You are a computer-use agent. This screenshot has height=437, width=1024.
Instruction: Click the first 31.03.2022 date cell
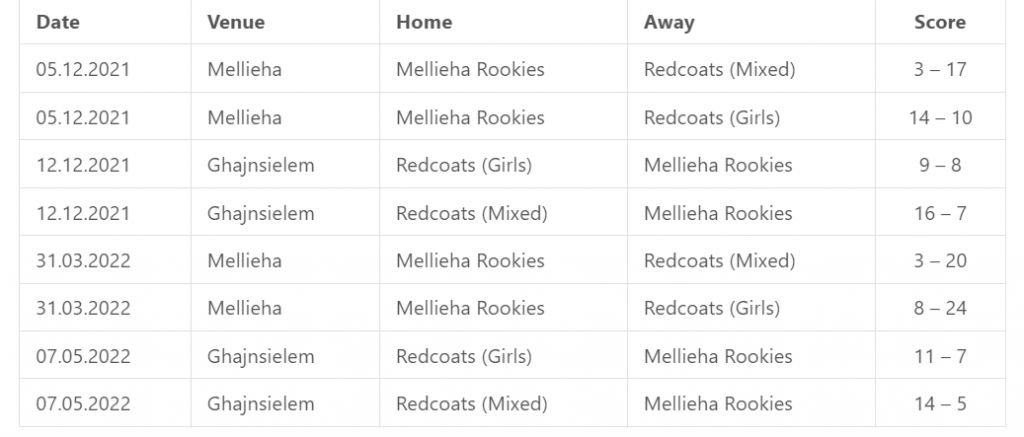pyautogui.click(x=83, y=261)
